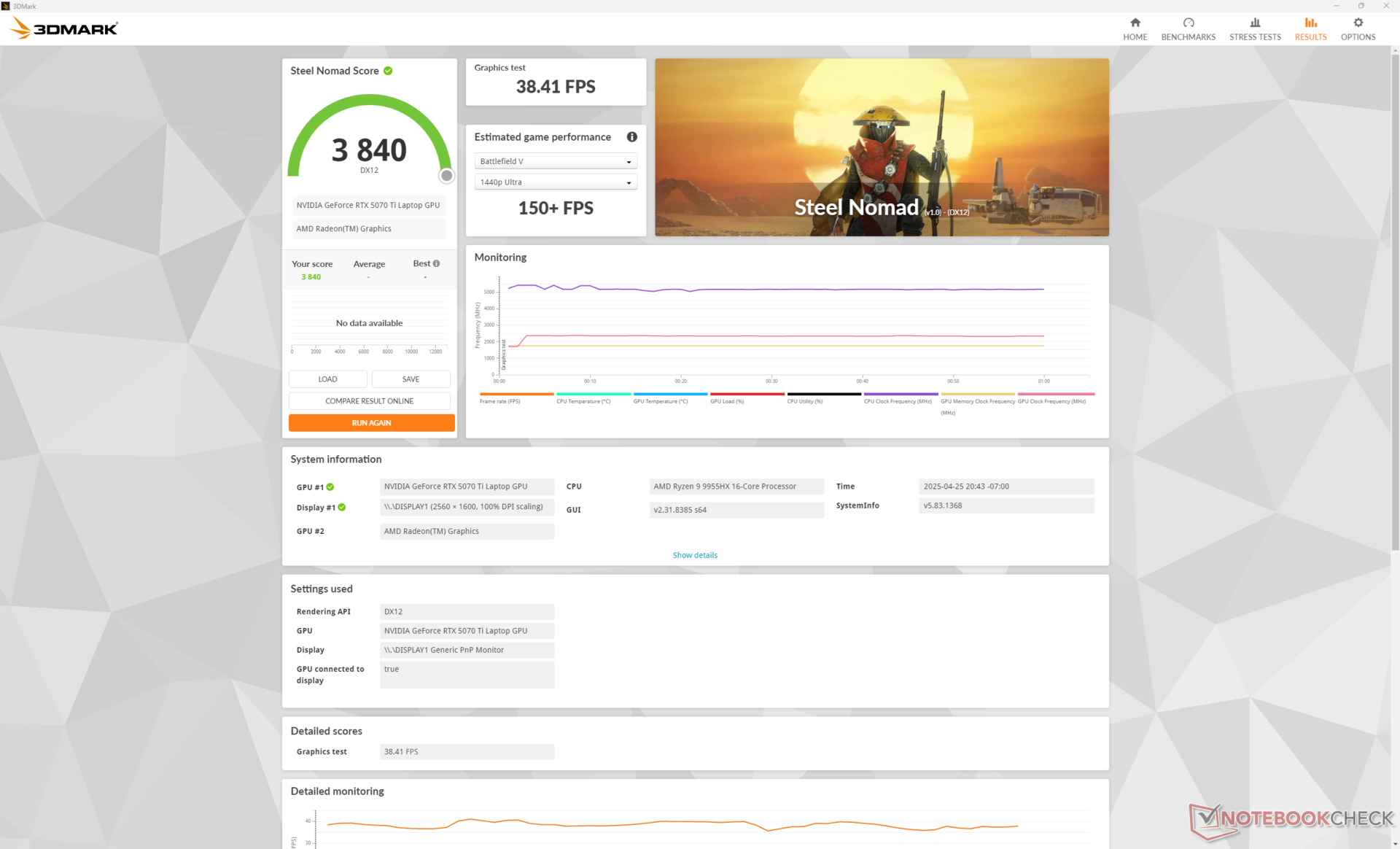Open the Battlefield V game dropdown
Image resolution: width=1400 pixels, height=849 pixels.
[555, 161]
